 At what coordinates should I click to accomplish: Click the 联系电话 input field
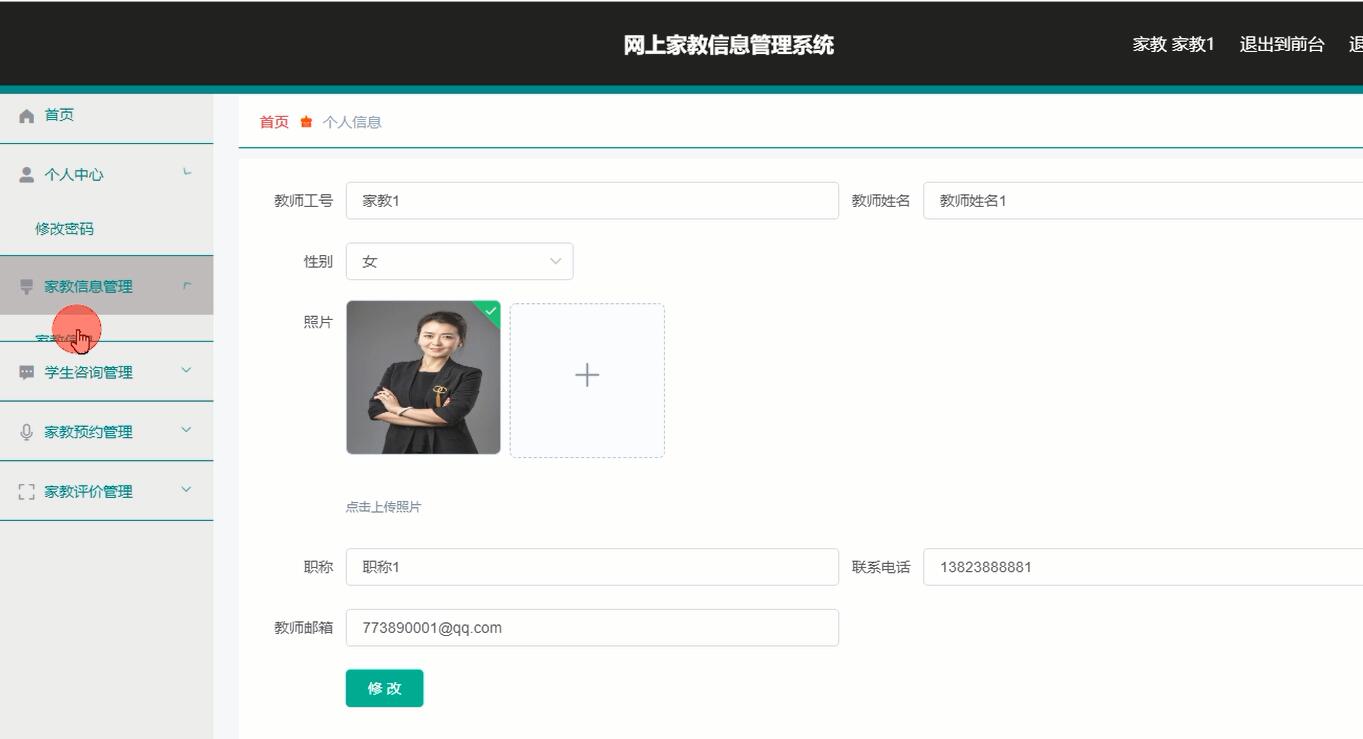(x=1140, y=567)
